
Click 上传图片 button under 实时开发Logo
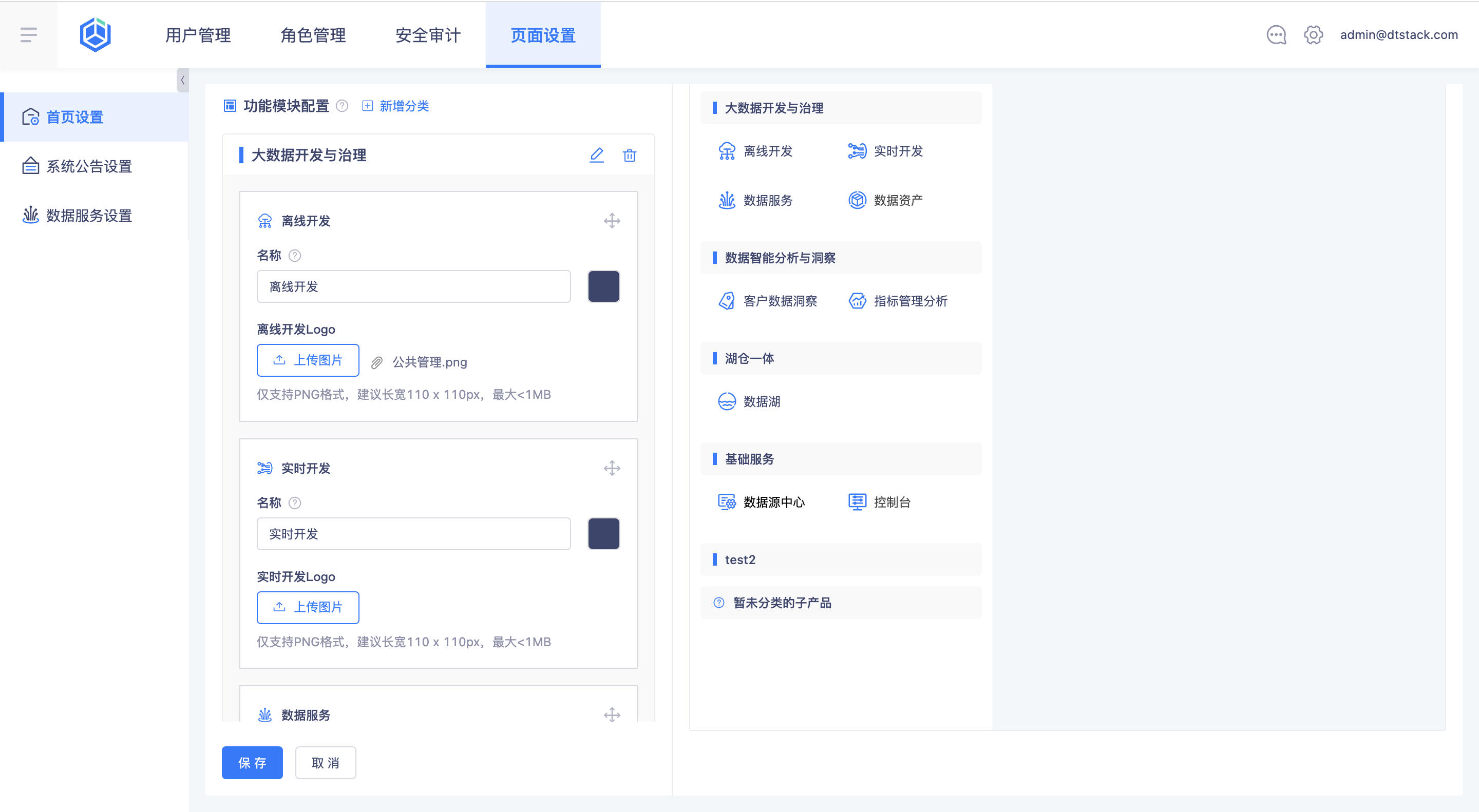coord(308,607)
